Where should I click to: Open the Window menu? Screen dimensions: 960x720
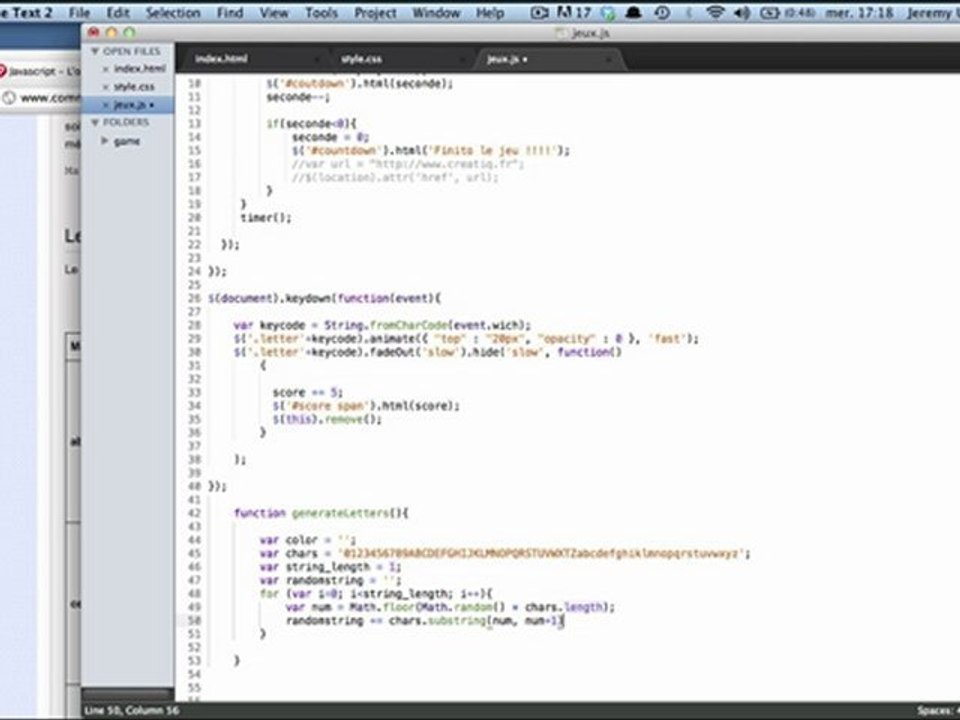click(x=436, y=12)
